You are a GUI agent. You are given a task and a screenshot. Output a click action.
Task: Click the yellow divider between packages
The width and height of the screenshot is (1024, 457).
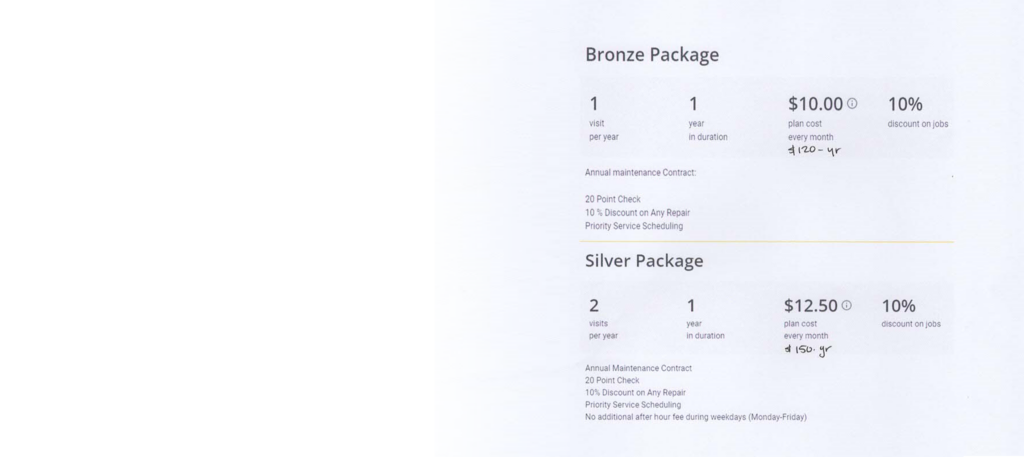coord(767,242)
